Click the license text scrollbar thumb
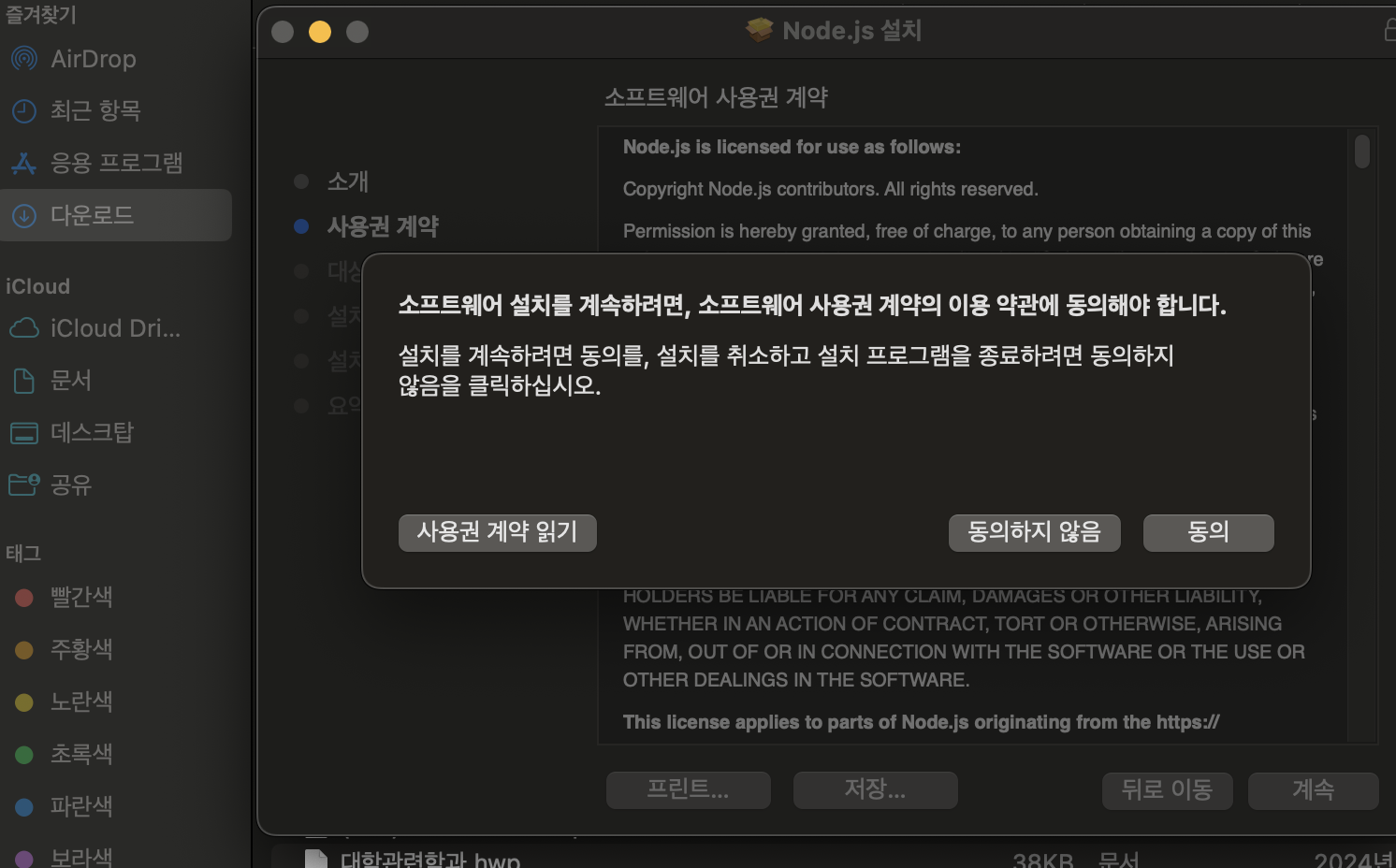The image size is (1396, 868). [1362, 151]
